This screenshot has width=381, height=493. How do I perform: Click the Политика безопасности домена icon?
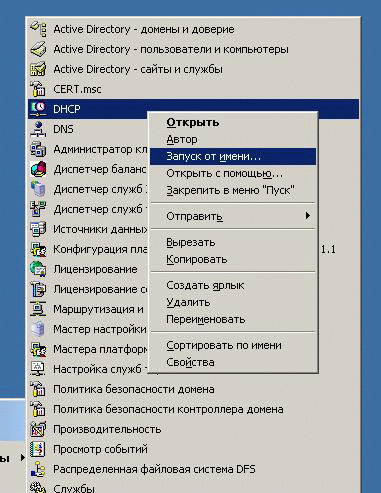[x=38, y=389]
